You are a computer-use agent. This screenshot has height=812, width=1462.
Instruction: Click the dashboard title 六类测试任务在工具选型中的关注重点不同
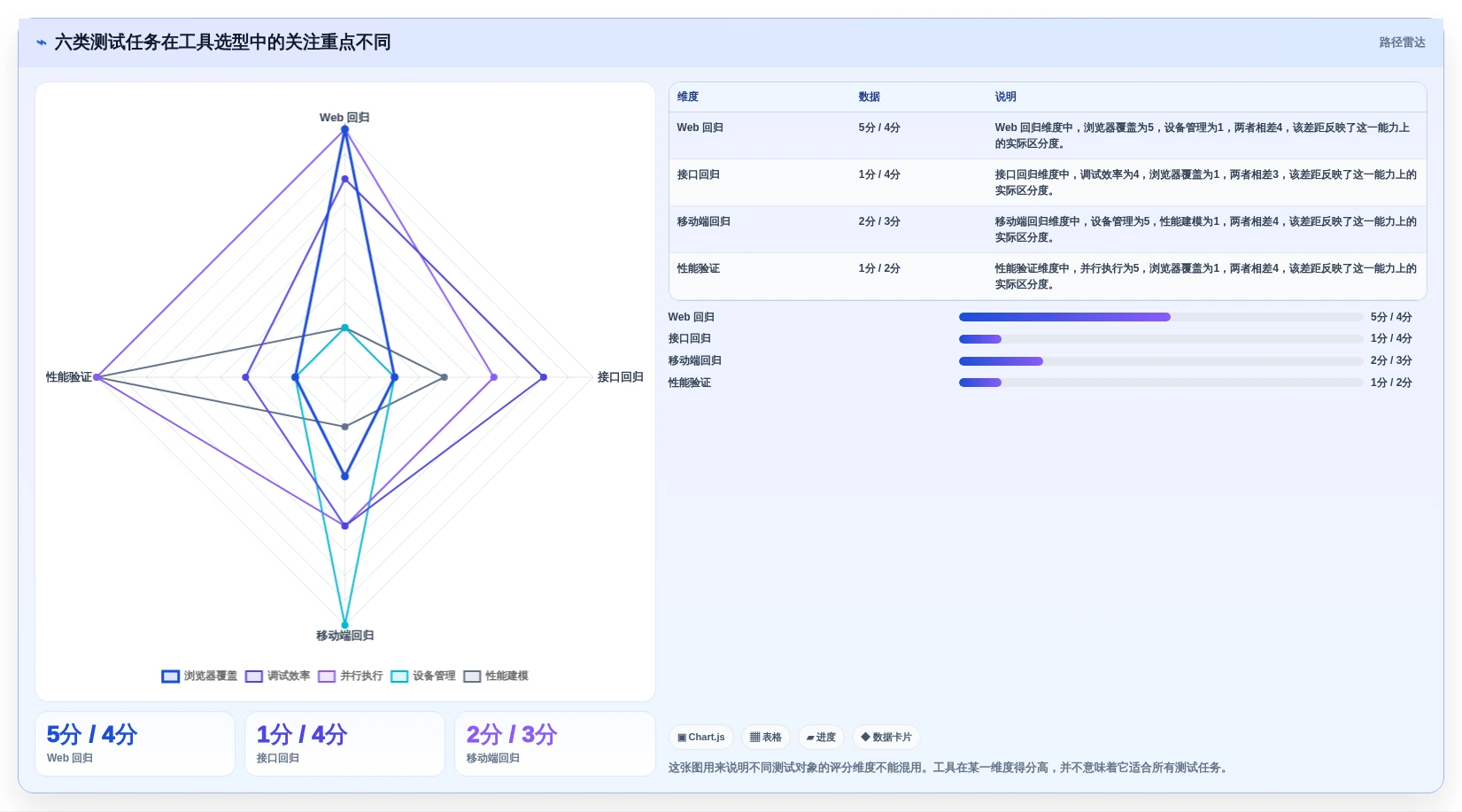point(222,43)
